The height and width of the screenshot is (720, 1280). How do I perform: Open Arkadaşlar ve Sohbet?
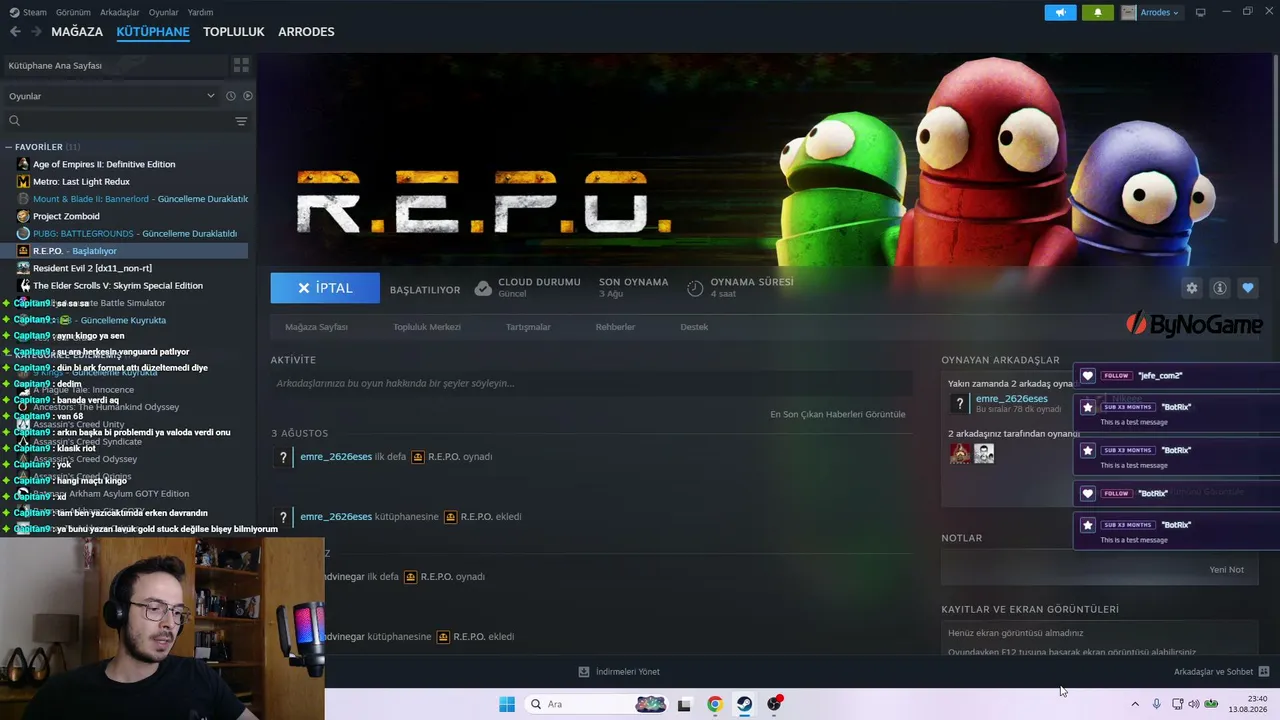tap(1221, 672)
